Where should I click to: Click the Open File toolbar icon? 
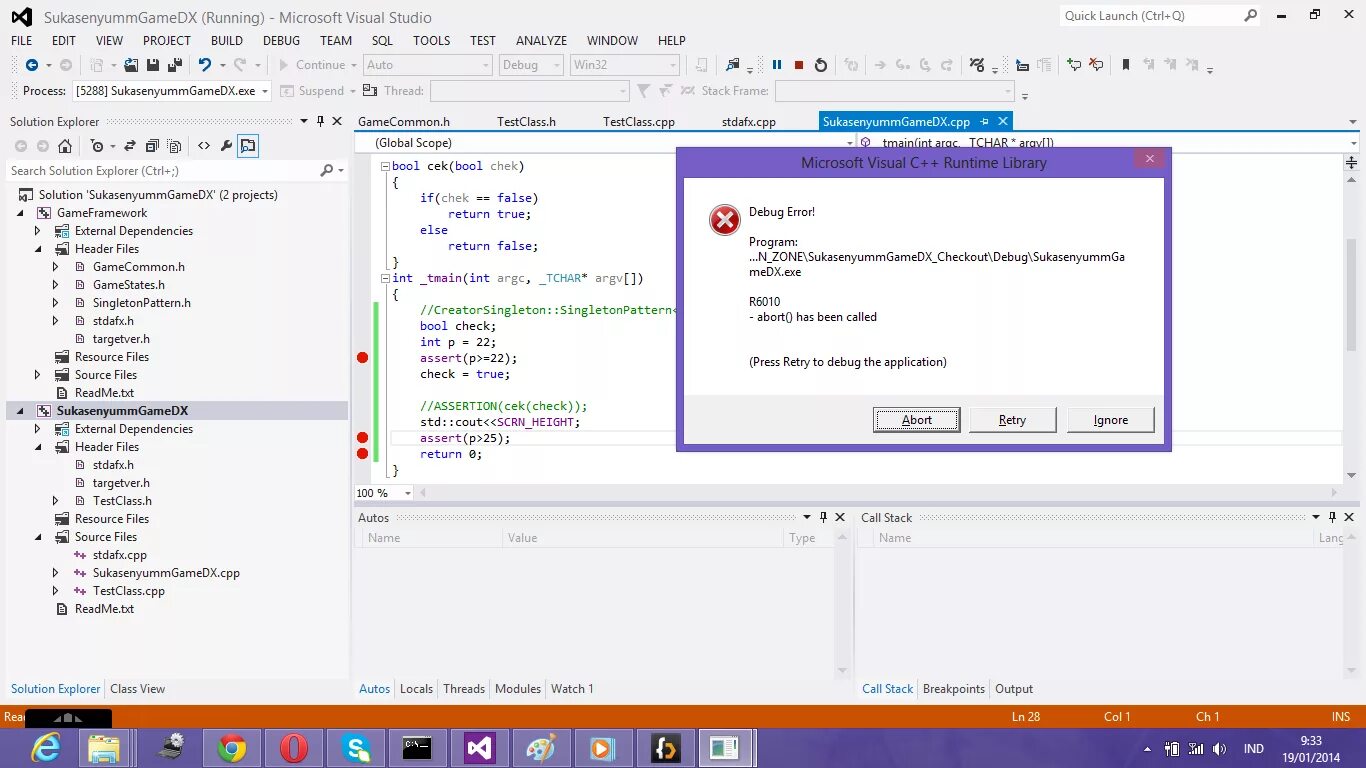[131, 65]
